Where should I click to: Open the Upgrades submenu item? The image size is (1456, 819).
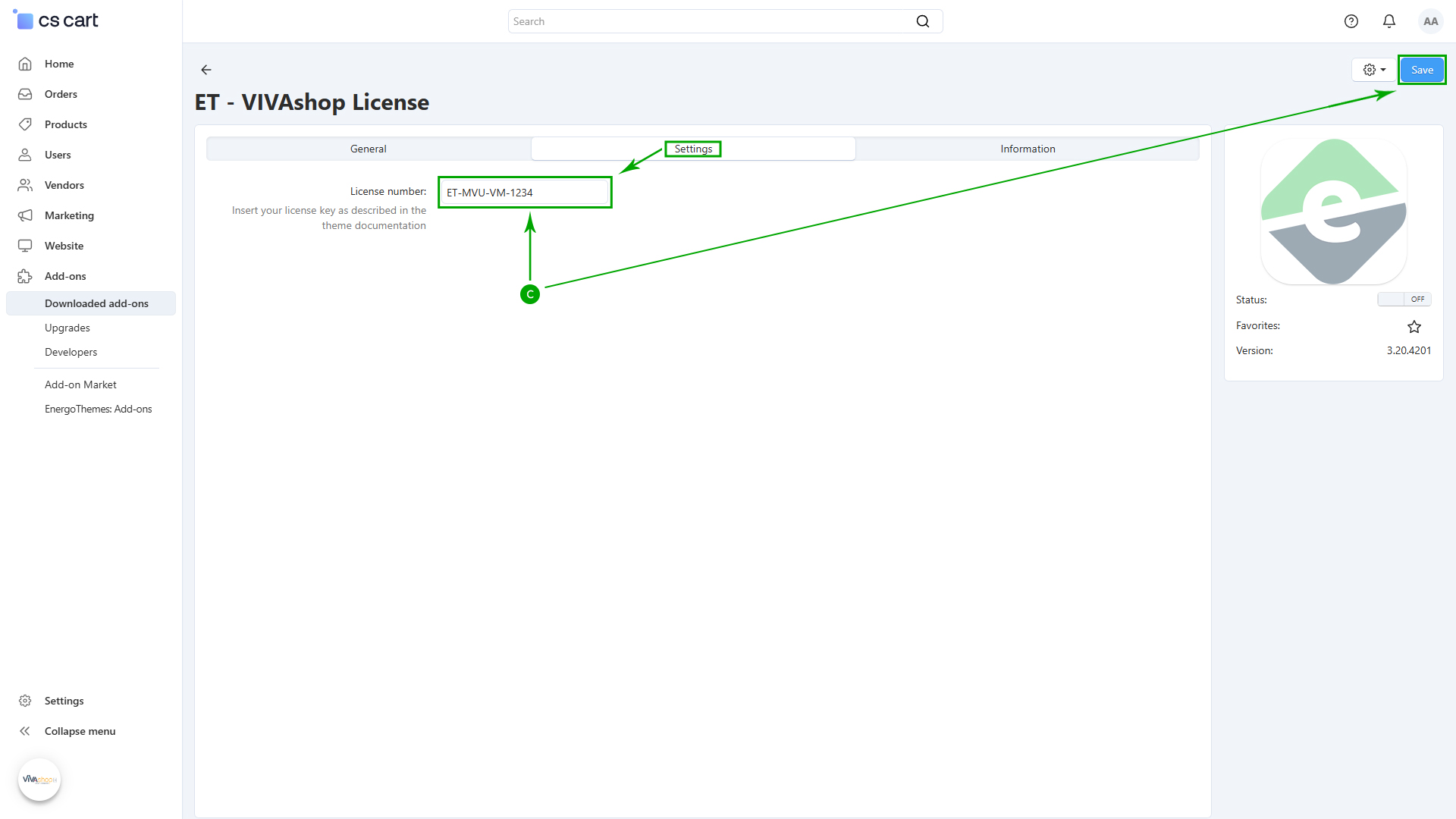(x=67, y=328)
